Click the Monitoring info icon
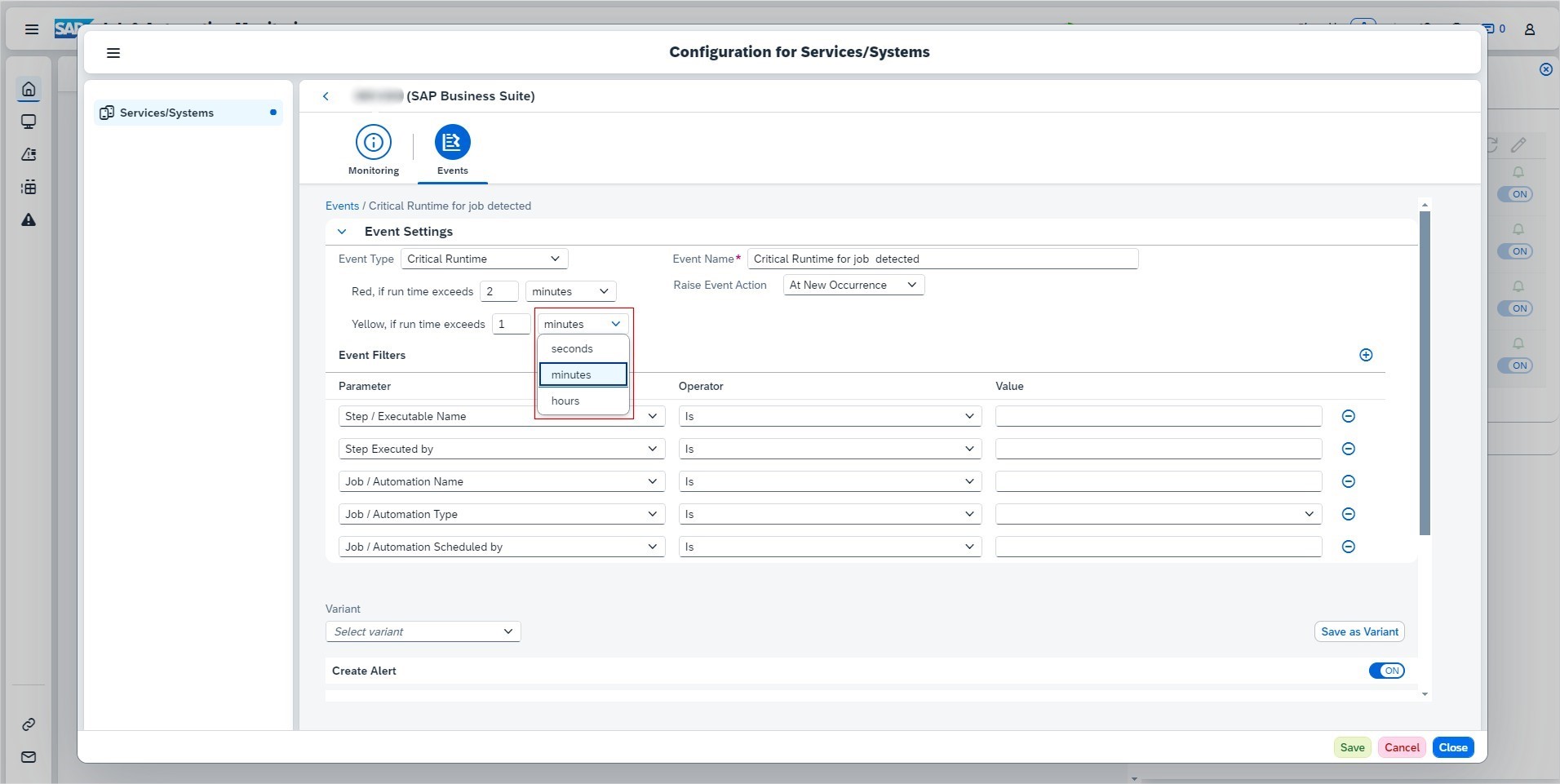This screenshot has height=784, width=1560. pyautogui.click(x=374, y=143)
